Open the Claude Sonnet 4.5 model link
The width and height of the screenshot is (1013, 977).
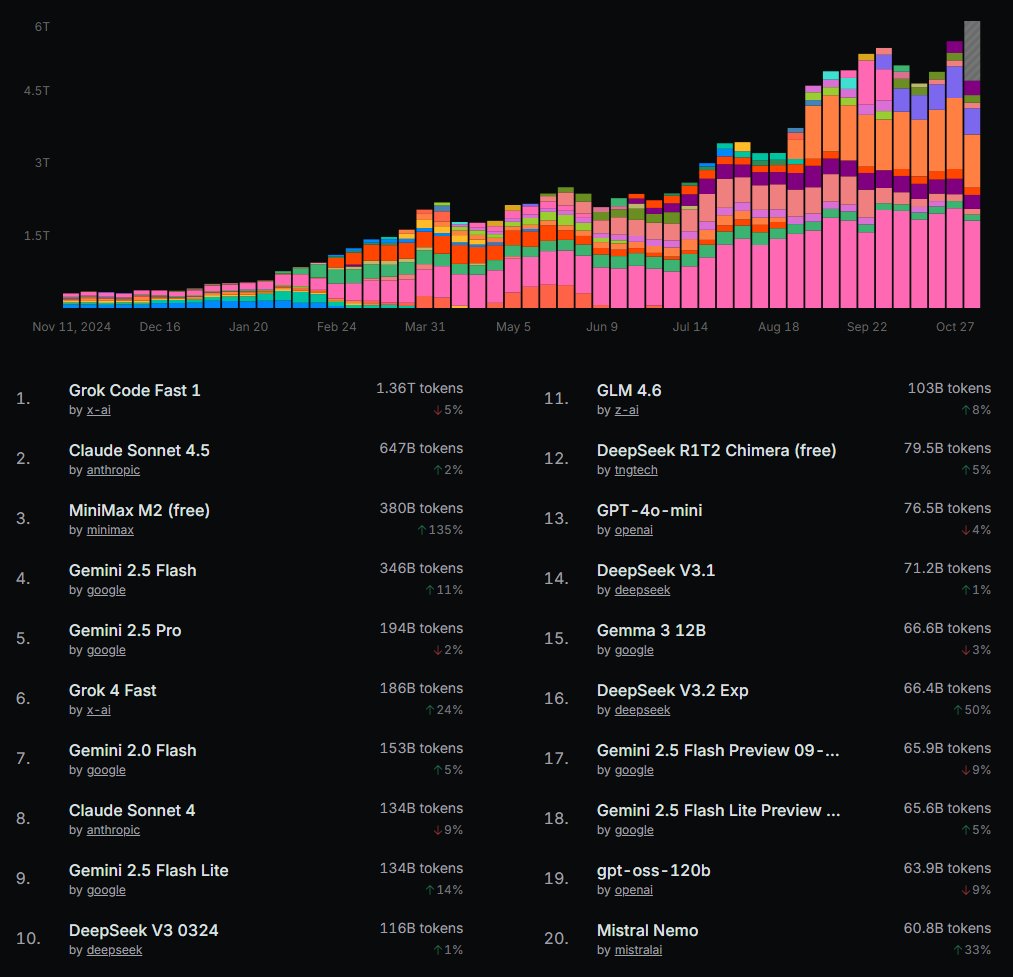(139, 450)
